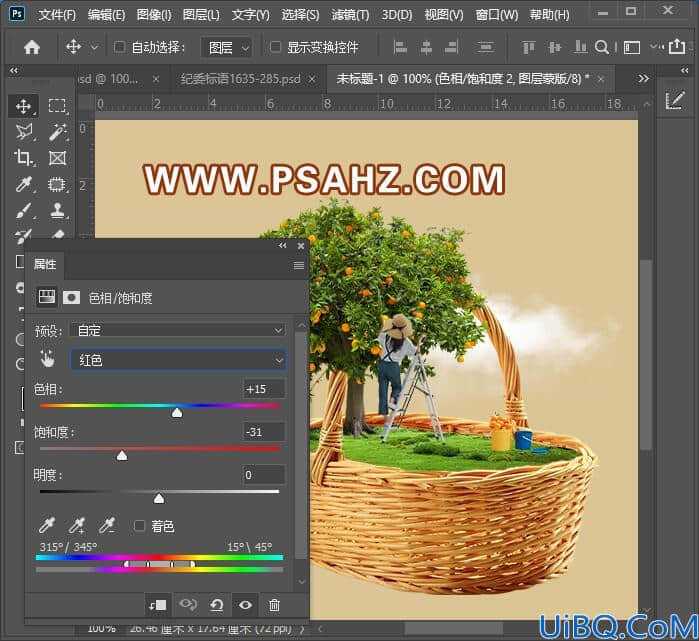699x641 pixels.
Task: Open the 图像(I) menu
Action: pos(154,15)
